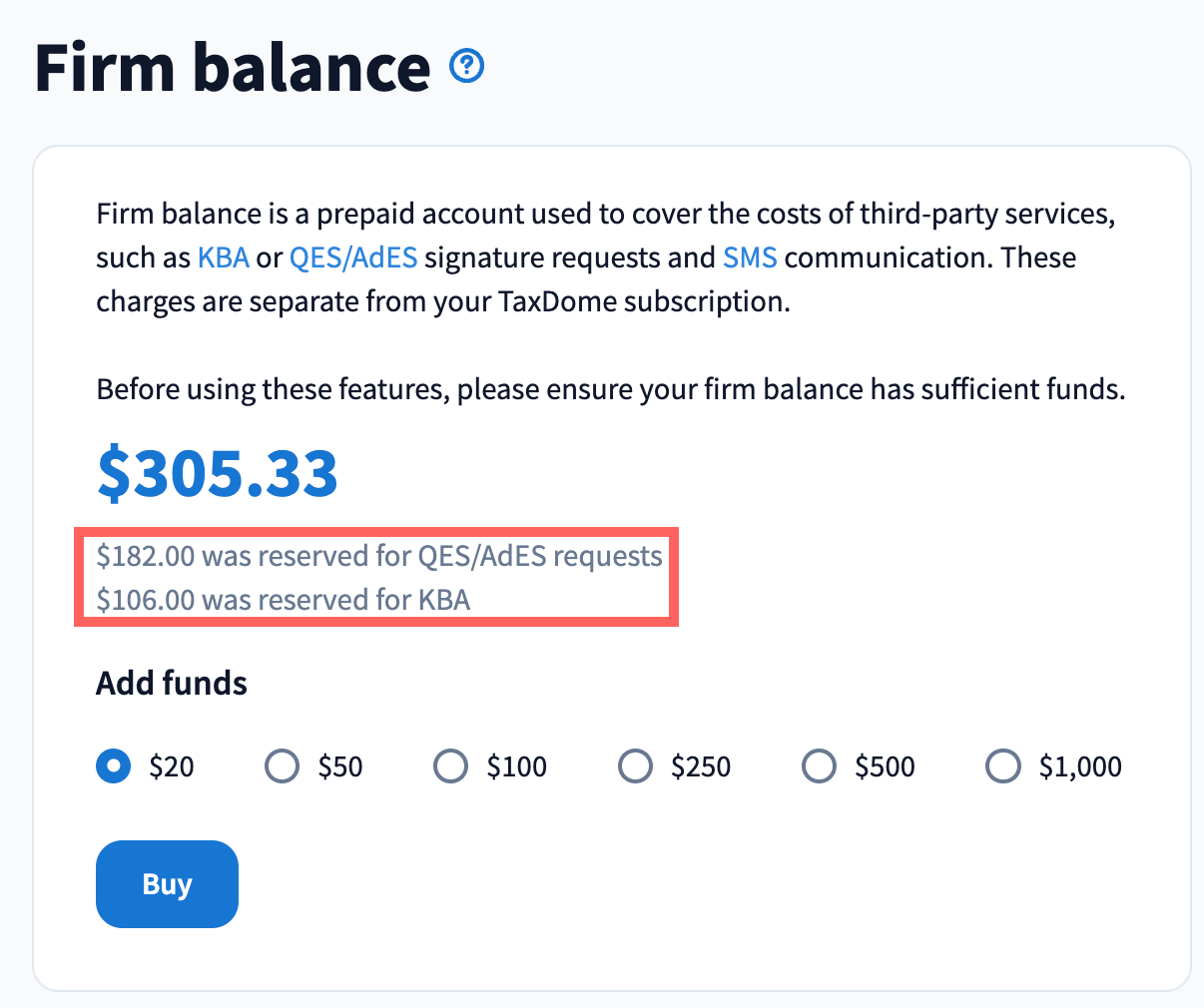Click the help question mark icon
Screen dimensions: 1204x1008
tap(466, 67)
